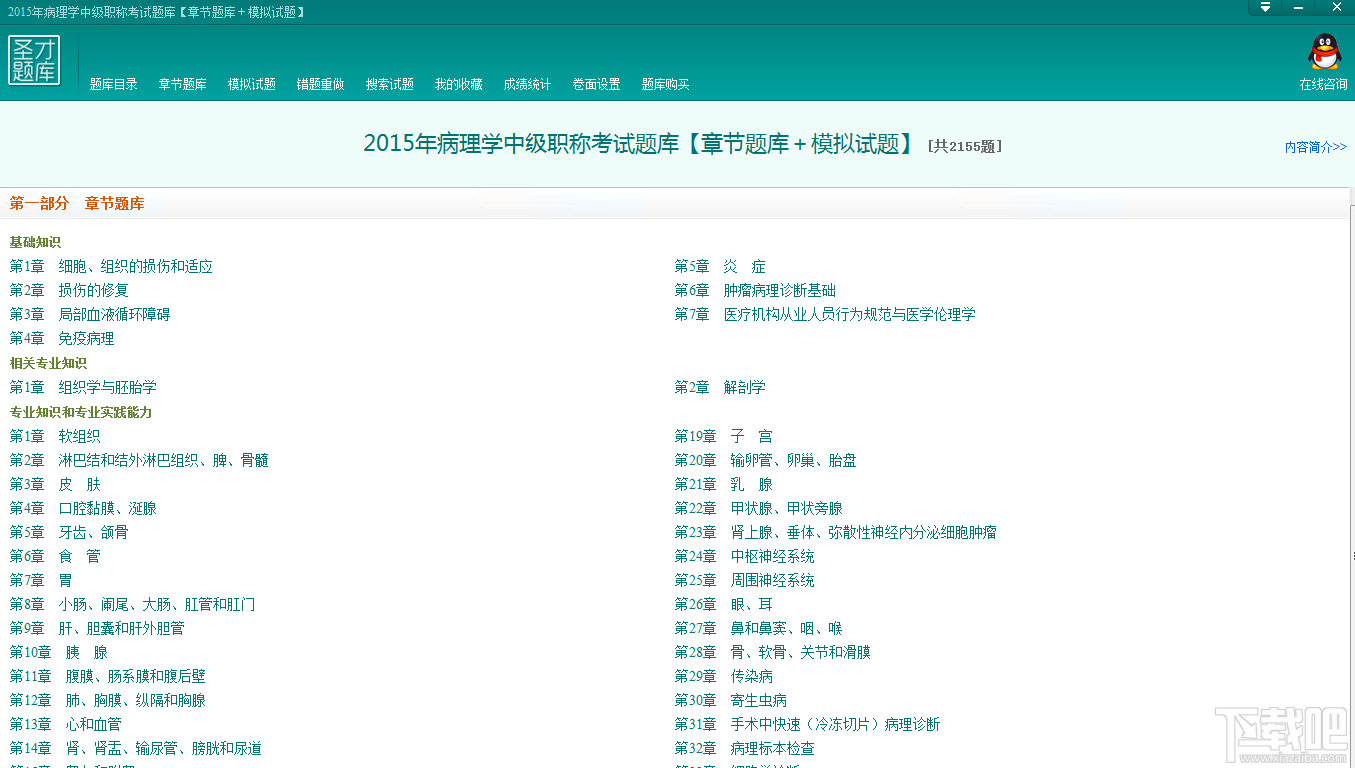1355x768 pixels.
Task: Open 成绩统计 menu
Action: point(528,84)
